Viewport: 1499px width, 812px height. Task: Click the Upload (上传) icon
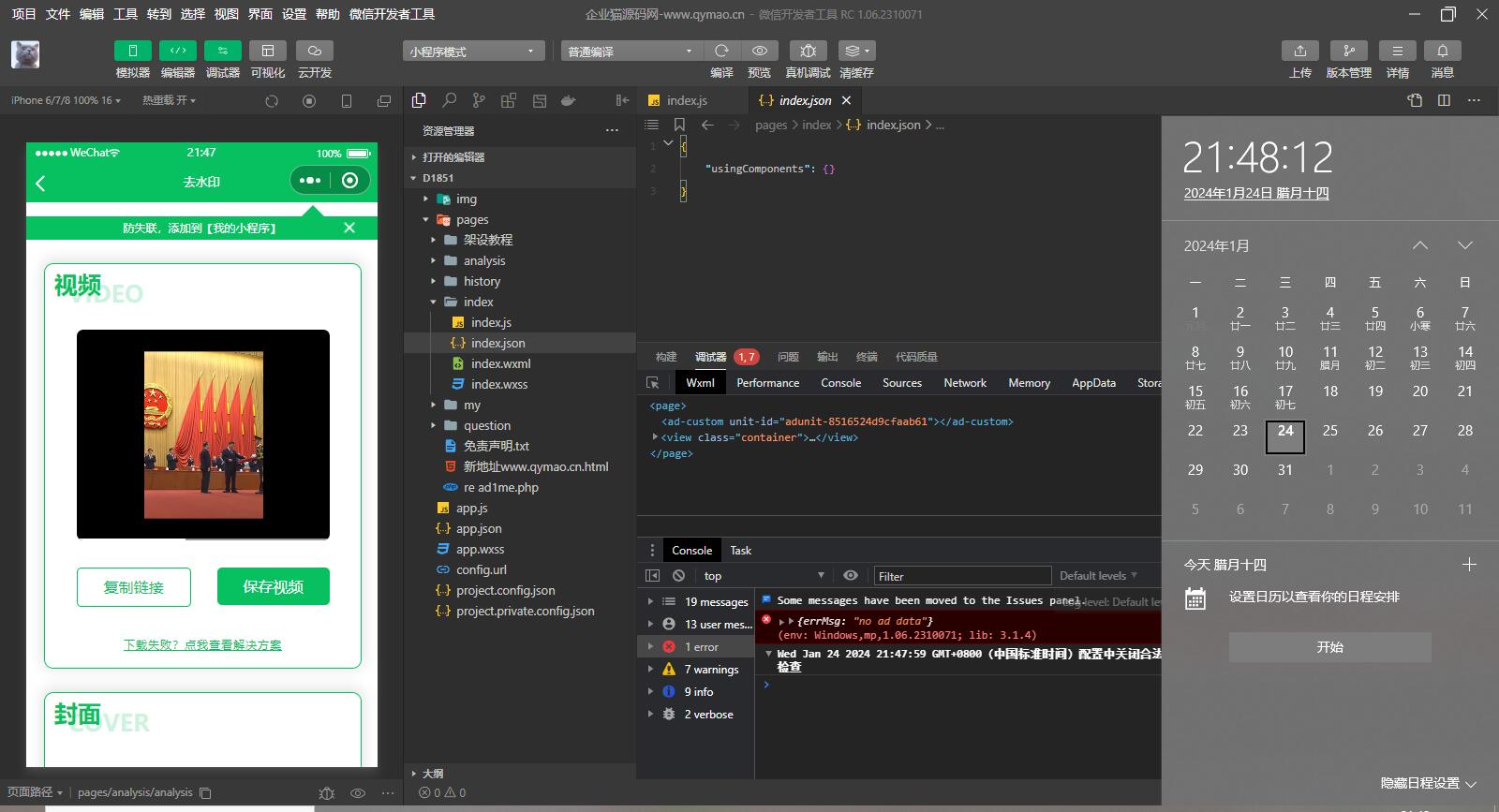[x=1299, y=51]
